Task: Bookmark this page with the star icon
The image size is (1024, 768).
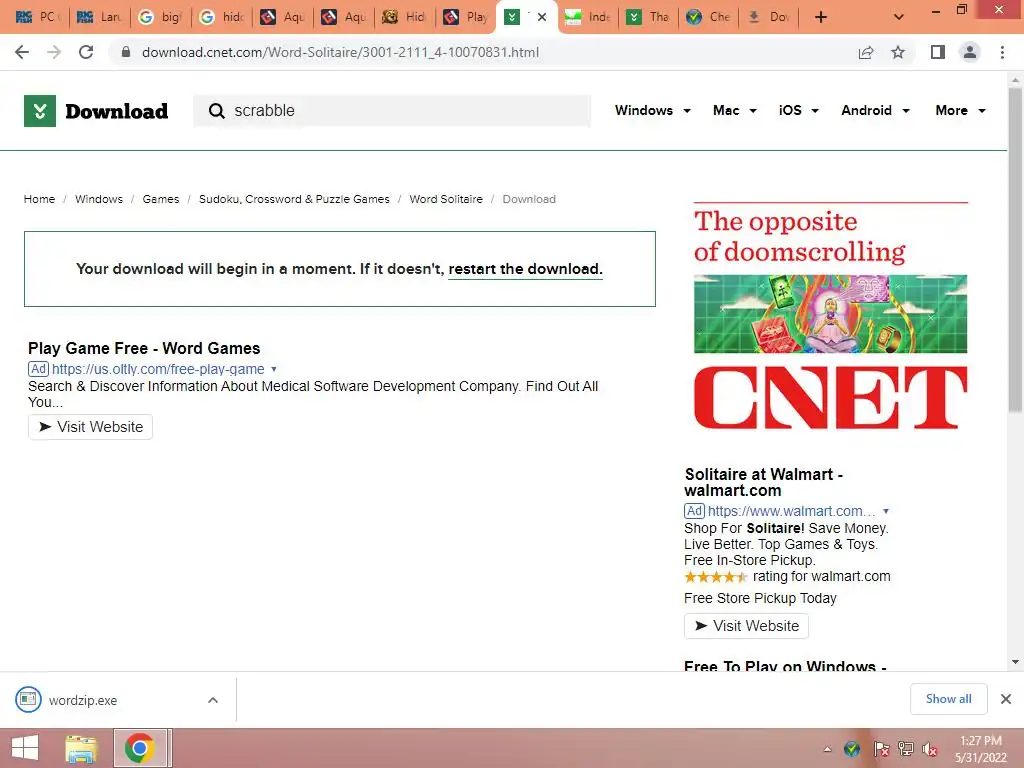Action: pyautogui.click(x=898, y=52)
